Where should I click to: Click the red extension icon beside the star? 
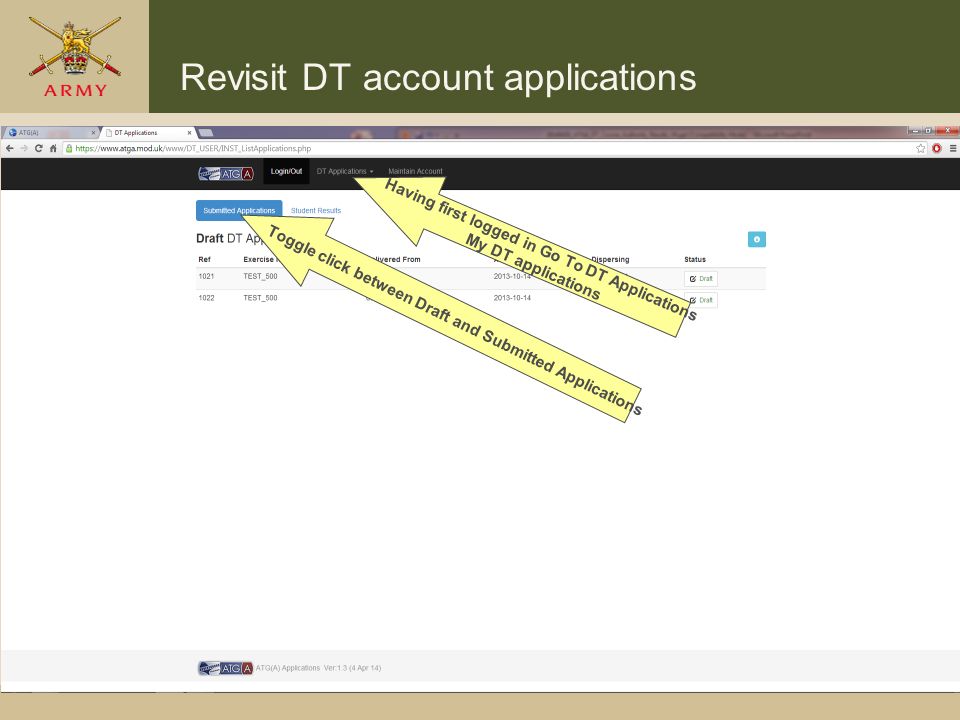pyautogui.click(x=937, y=148)
